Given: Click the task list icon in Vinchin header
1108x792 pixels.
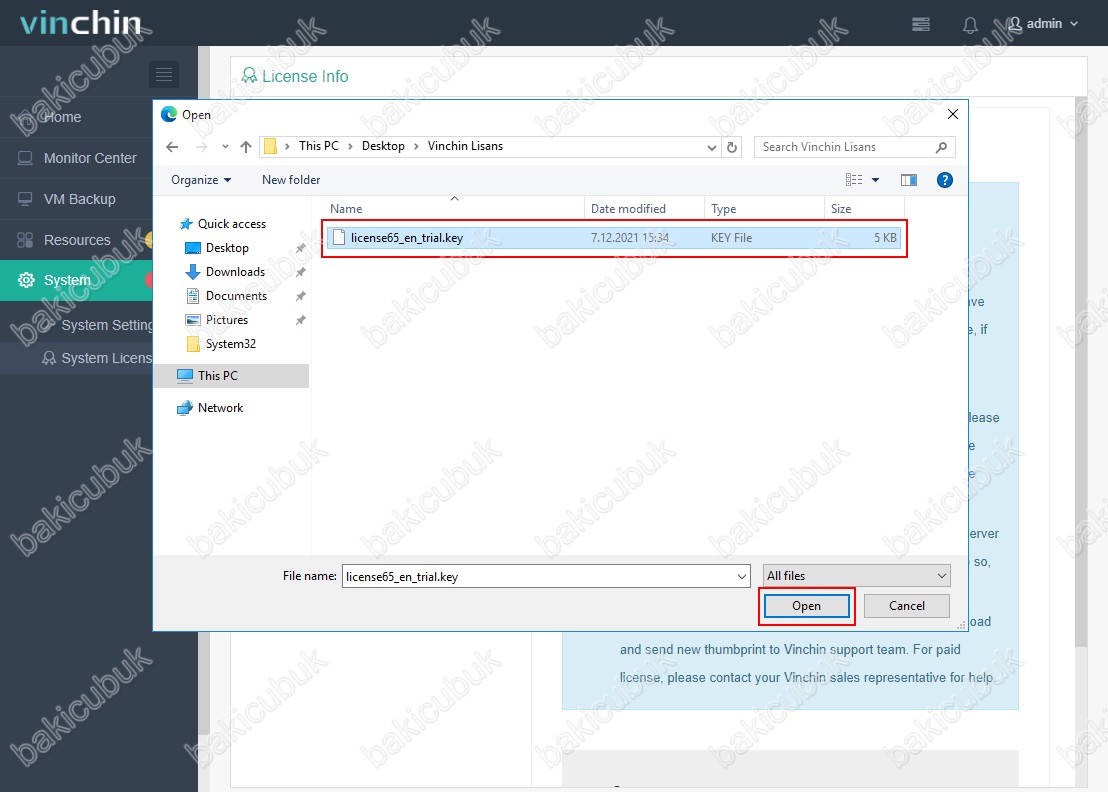Looking at the screenshot, I should (x=921, y=25).
